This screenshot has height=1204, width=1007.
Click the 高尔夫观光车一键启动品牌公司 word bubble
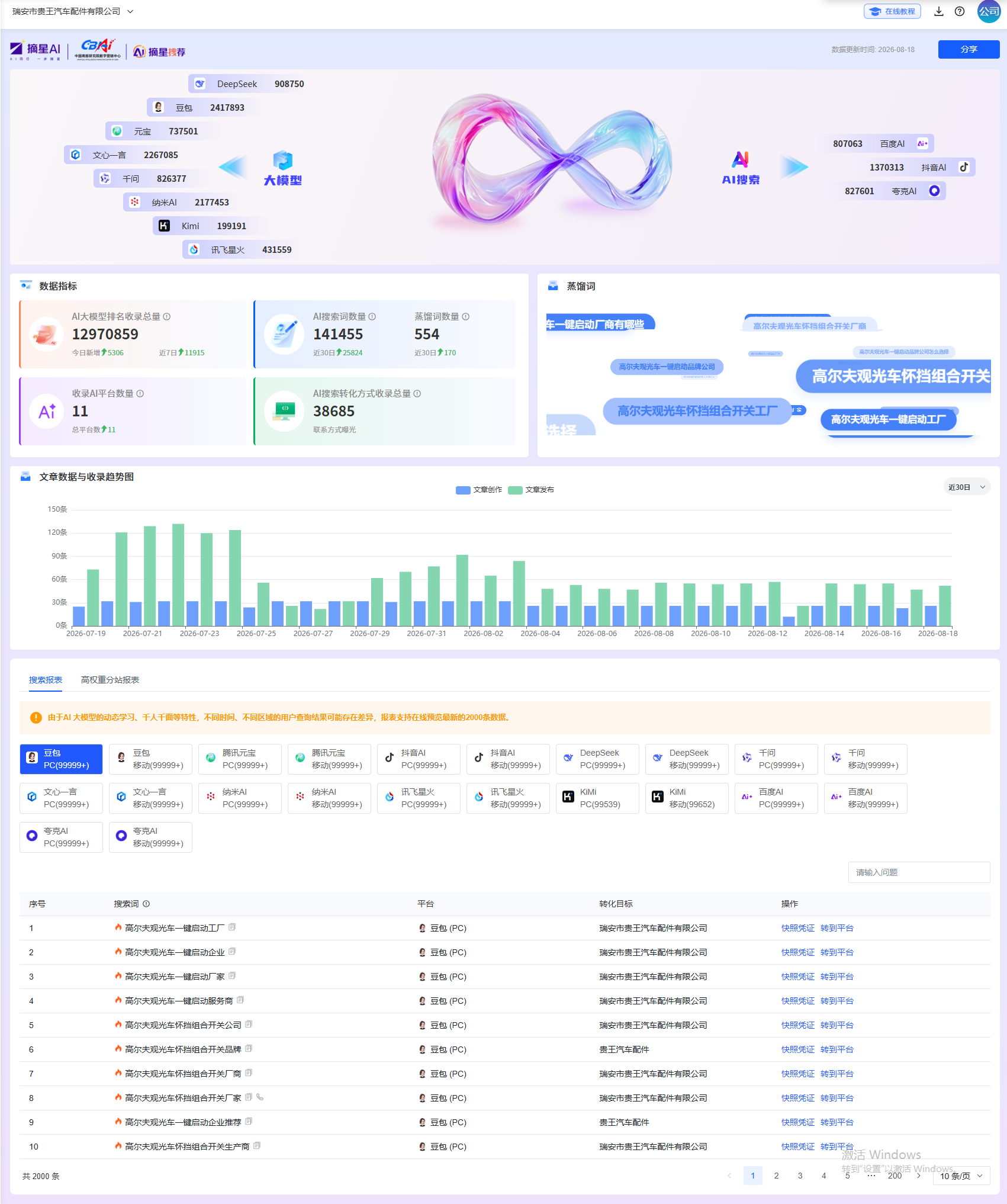pyautogui.click(x=667, y=367)
